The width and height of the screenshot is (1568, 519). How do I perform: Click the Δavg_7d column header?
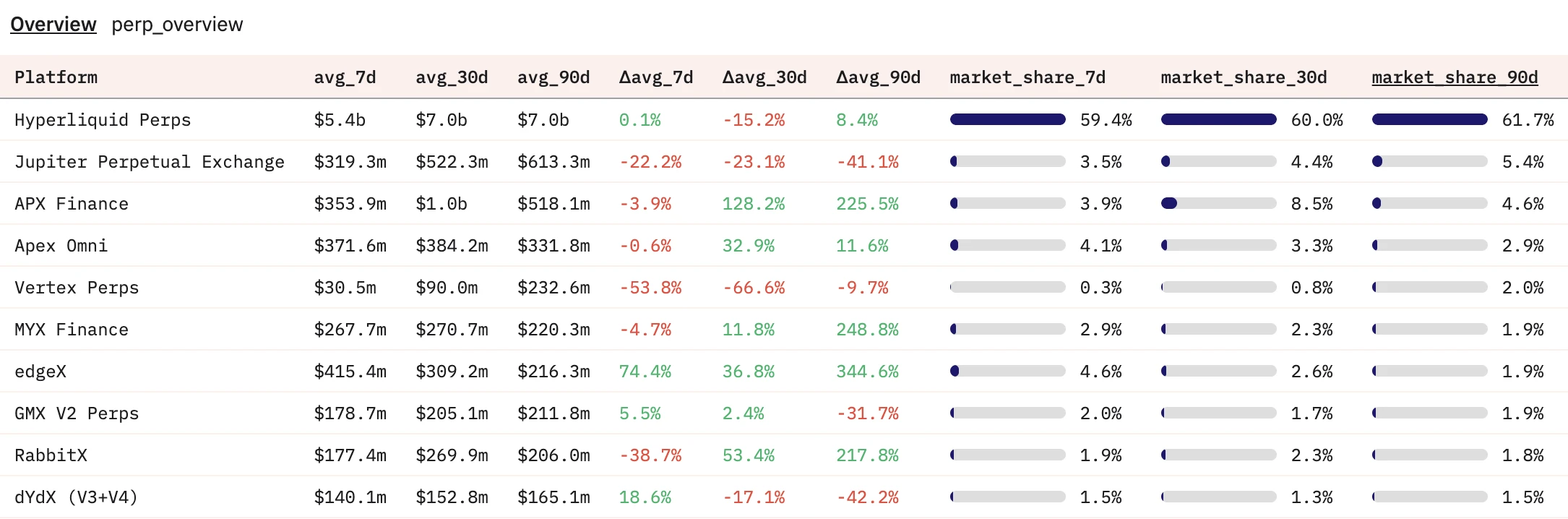pyautogui.click(x=656, y=77)
